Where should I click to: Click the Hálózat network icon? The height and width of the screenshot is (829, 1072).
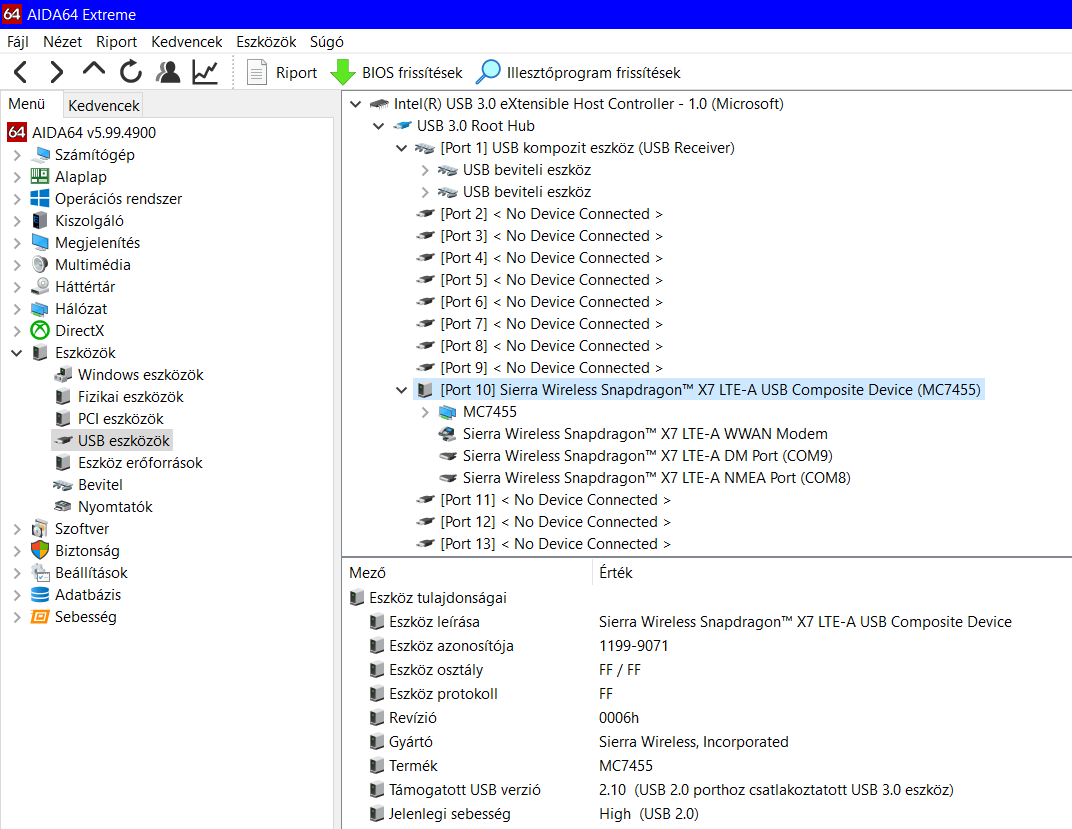[x=40, y=309]
